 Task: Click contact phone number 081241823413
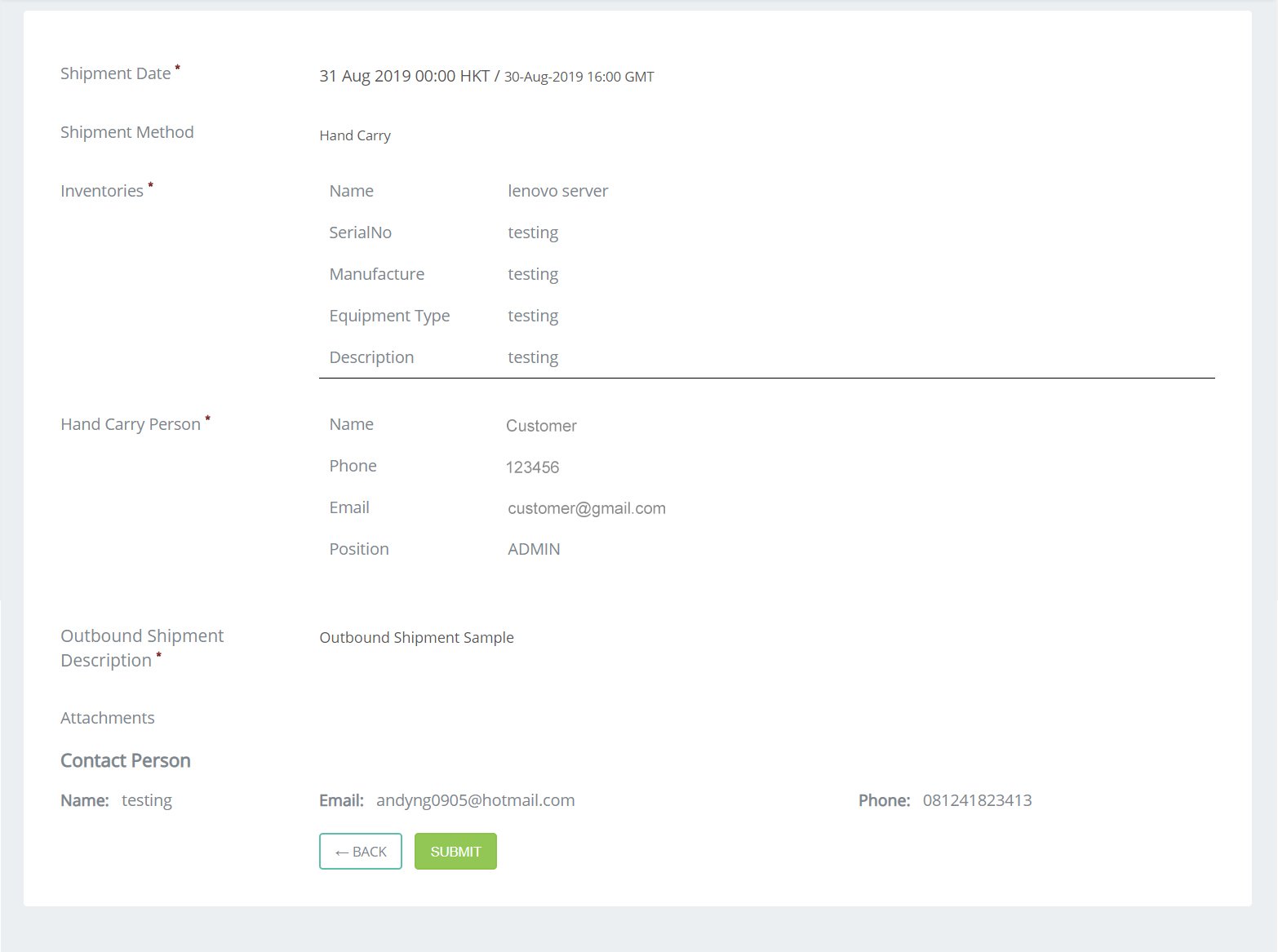tap(977, 800)
